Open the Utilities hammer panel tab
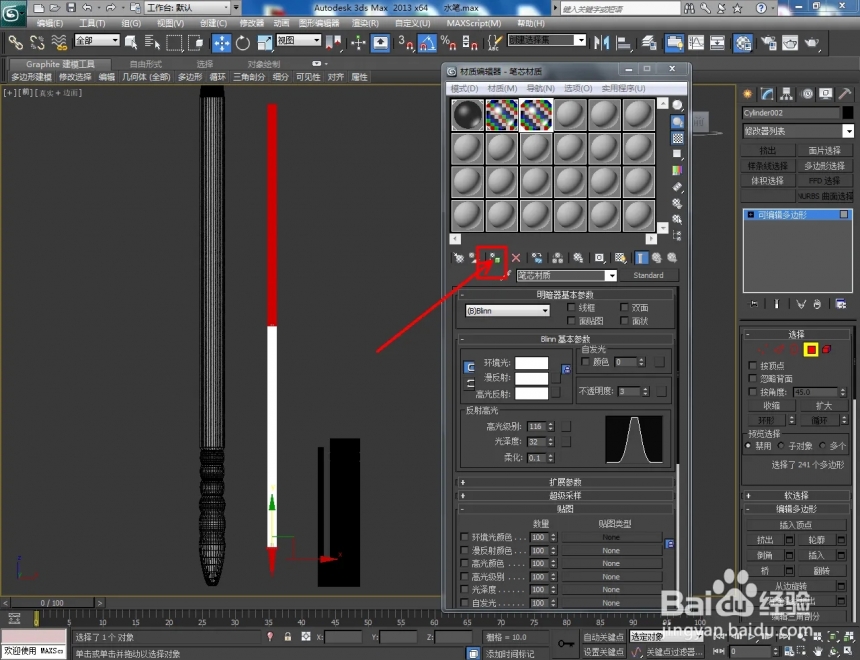This screenshot has width=860, height=660. pyautogui.click(x=845, y=94)
